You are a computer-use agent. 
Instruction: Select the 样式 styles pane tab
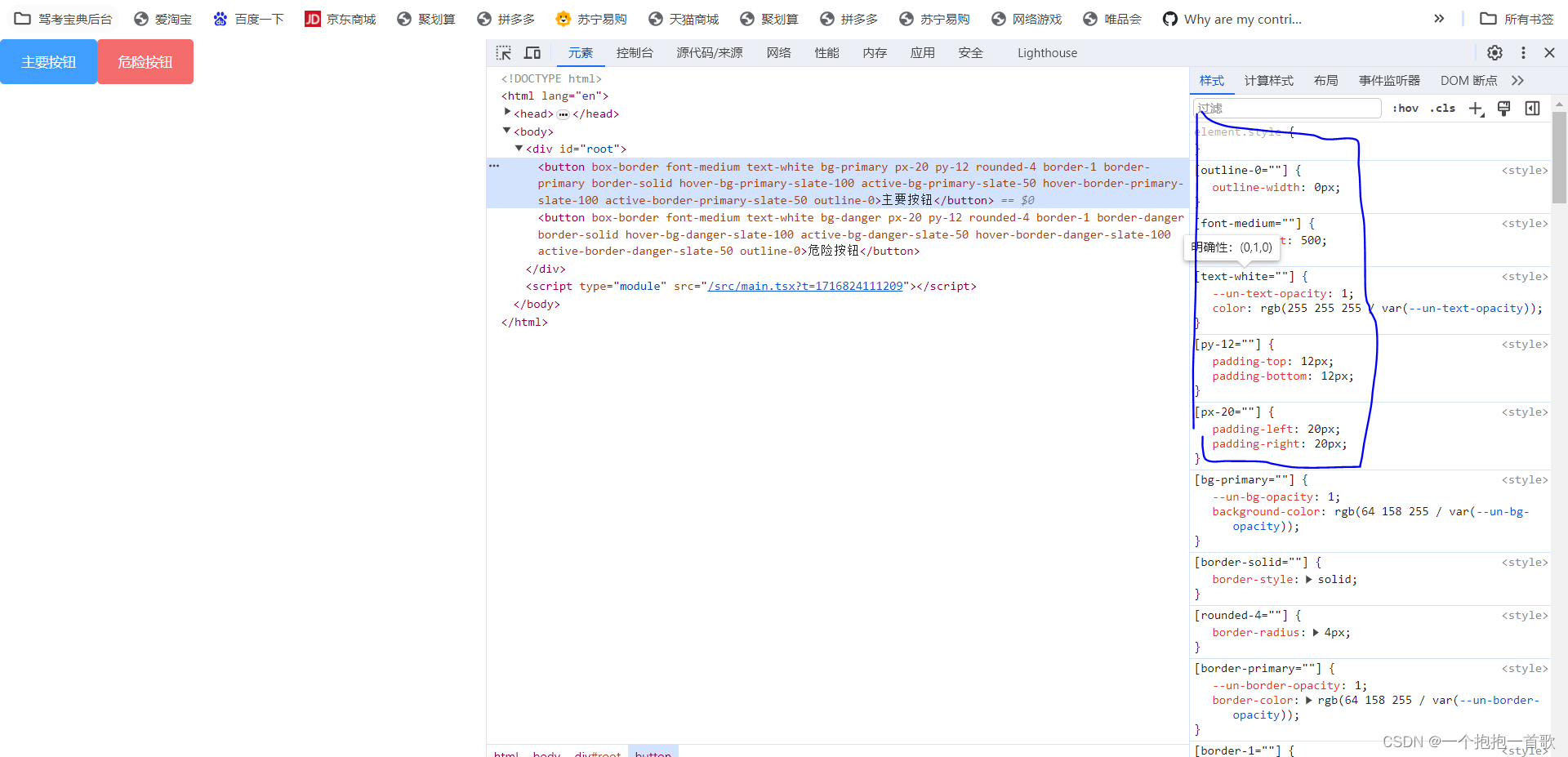[x=1212, y=81]
